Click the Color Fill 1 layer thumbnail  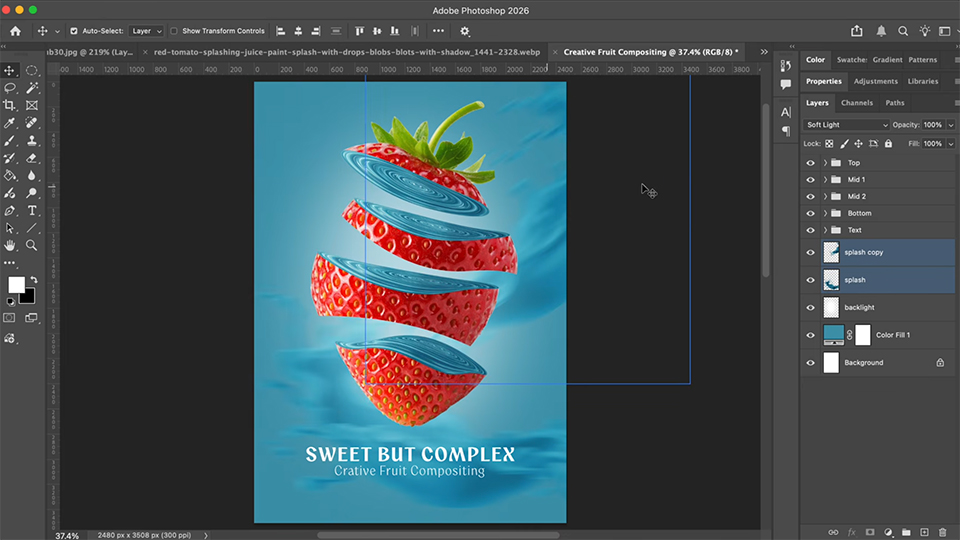833,335
